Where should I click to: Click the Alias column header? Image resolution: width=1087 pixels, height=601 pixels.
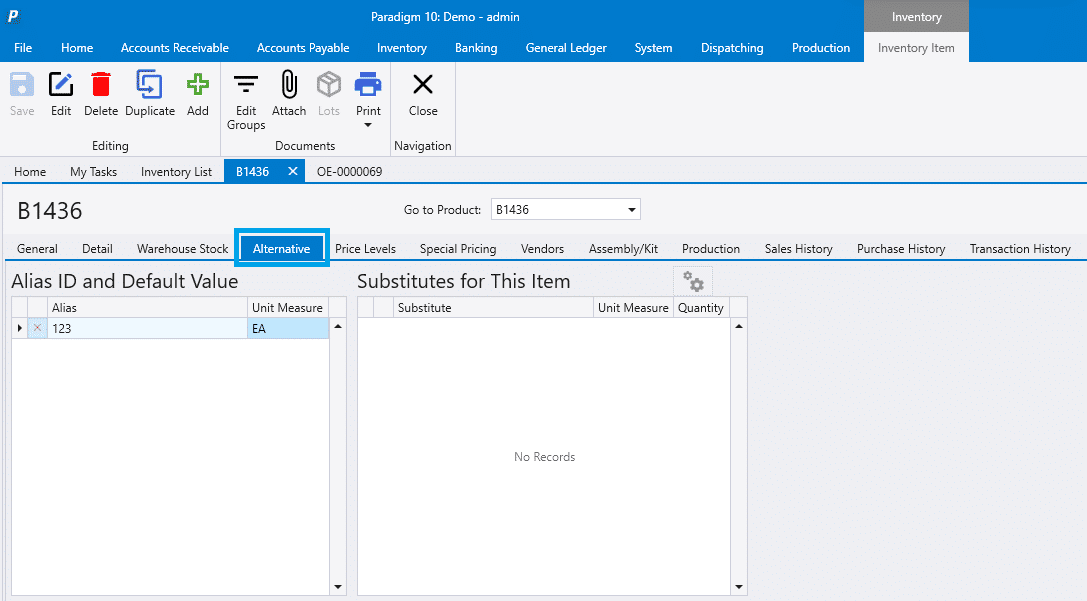tap(147, 308)
